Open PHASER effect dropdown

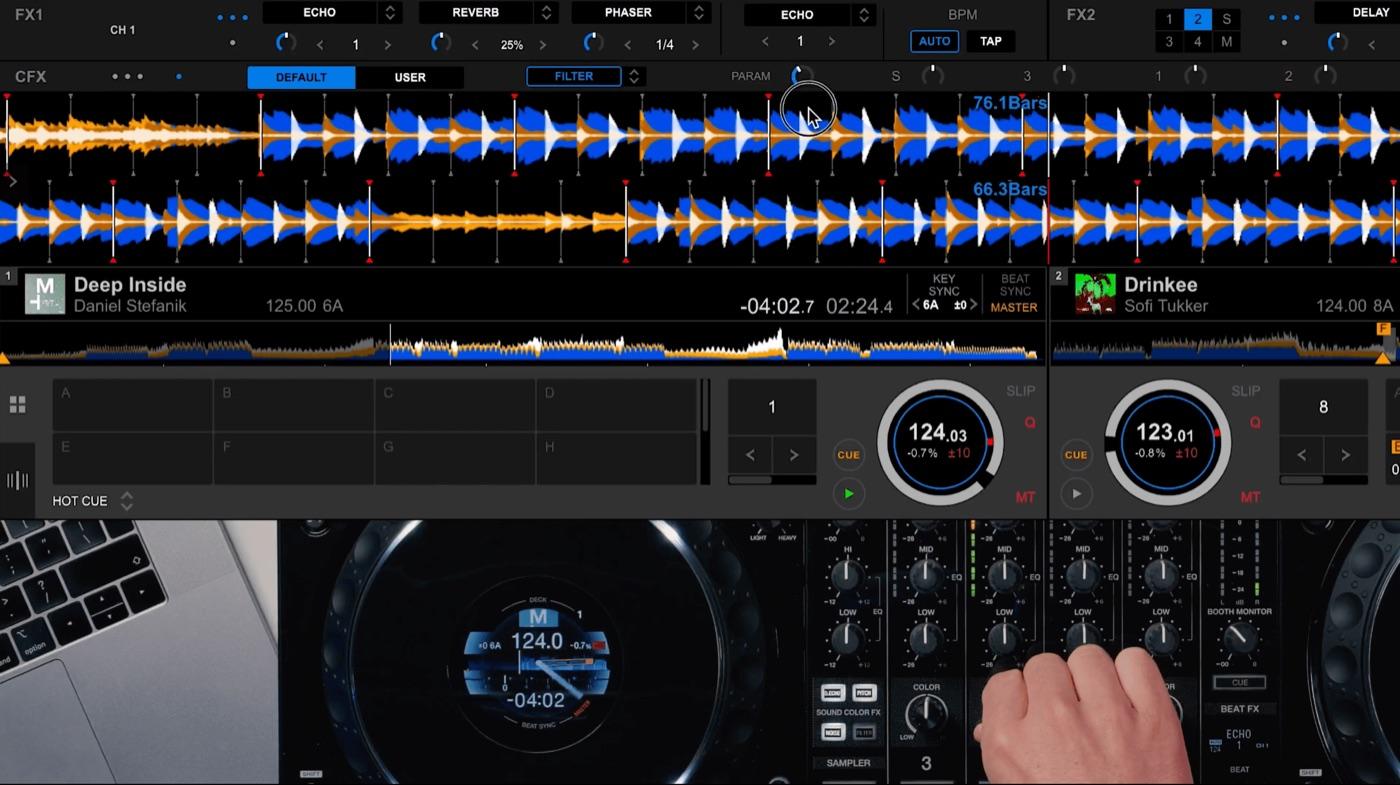[x=699, y=13]
